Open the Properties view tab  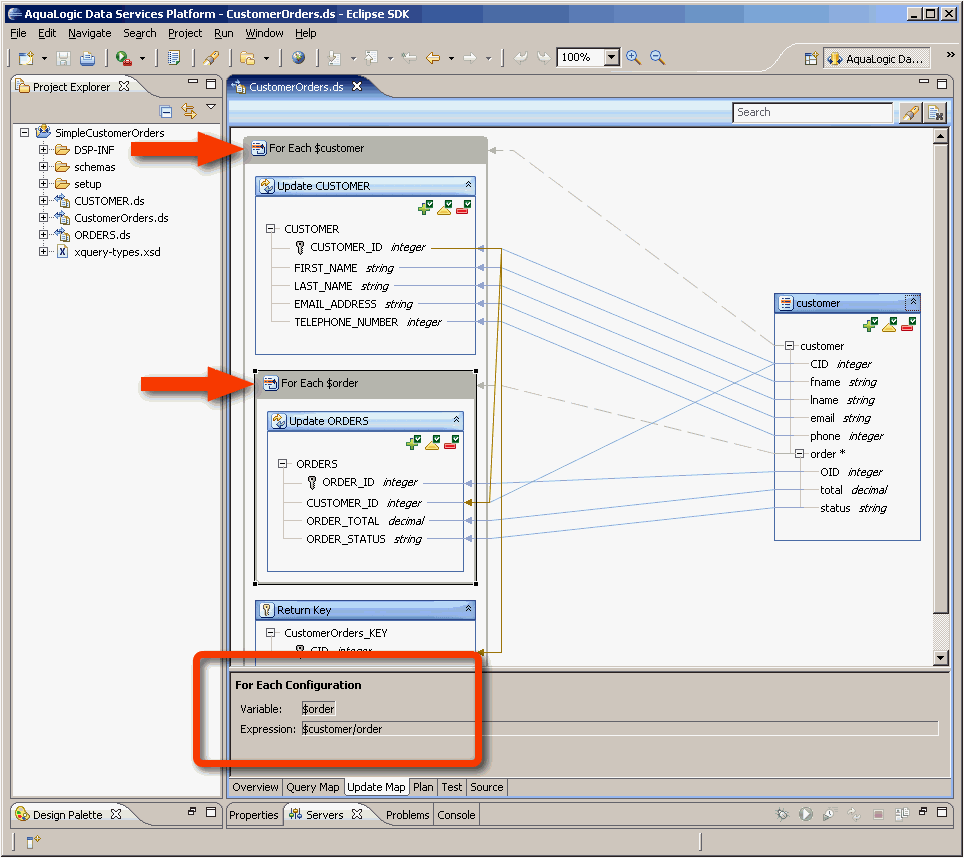(254, 815)
